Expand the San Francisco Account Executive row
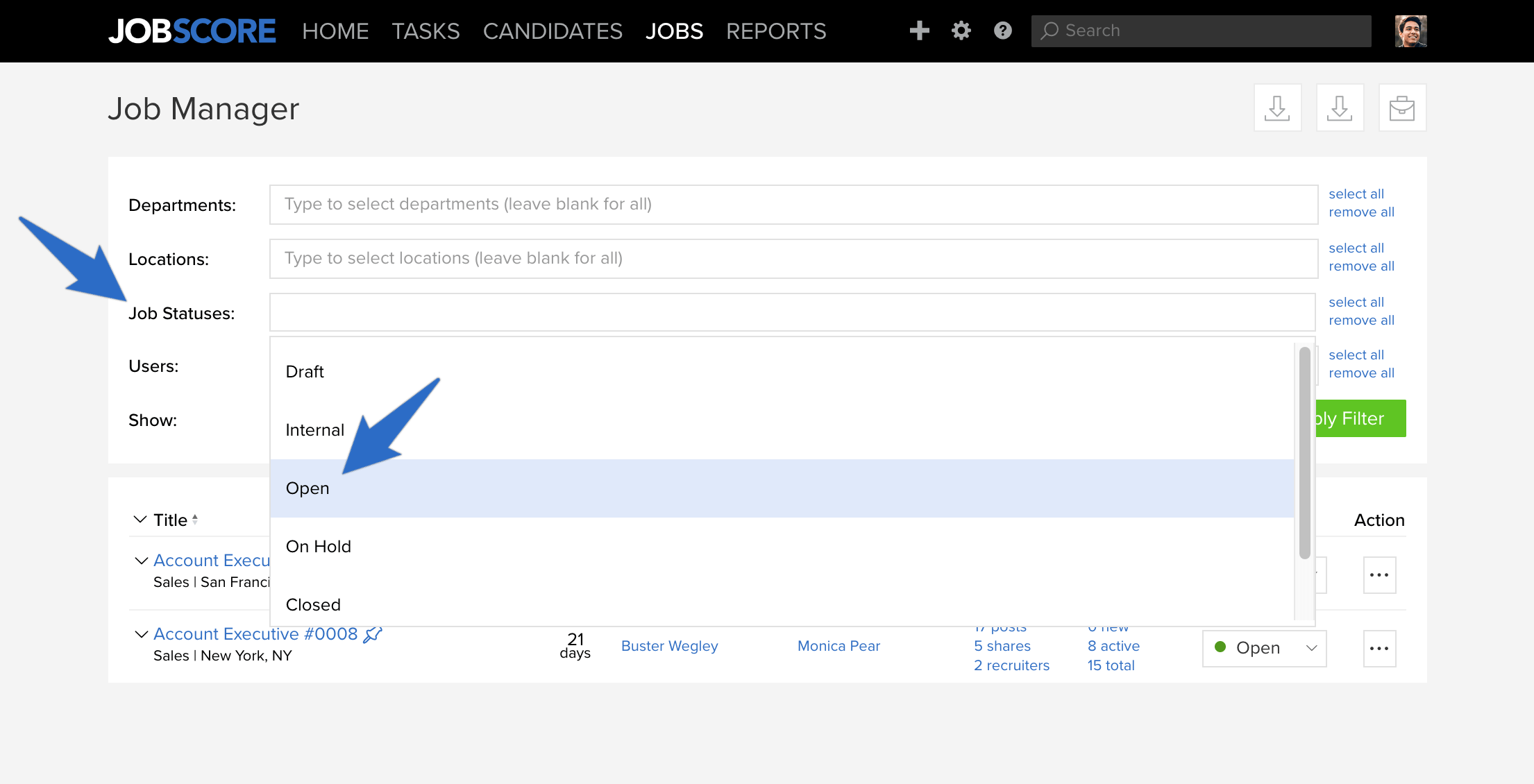 point(141,561)
